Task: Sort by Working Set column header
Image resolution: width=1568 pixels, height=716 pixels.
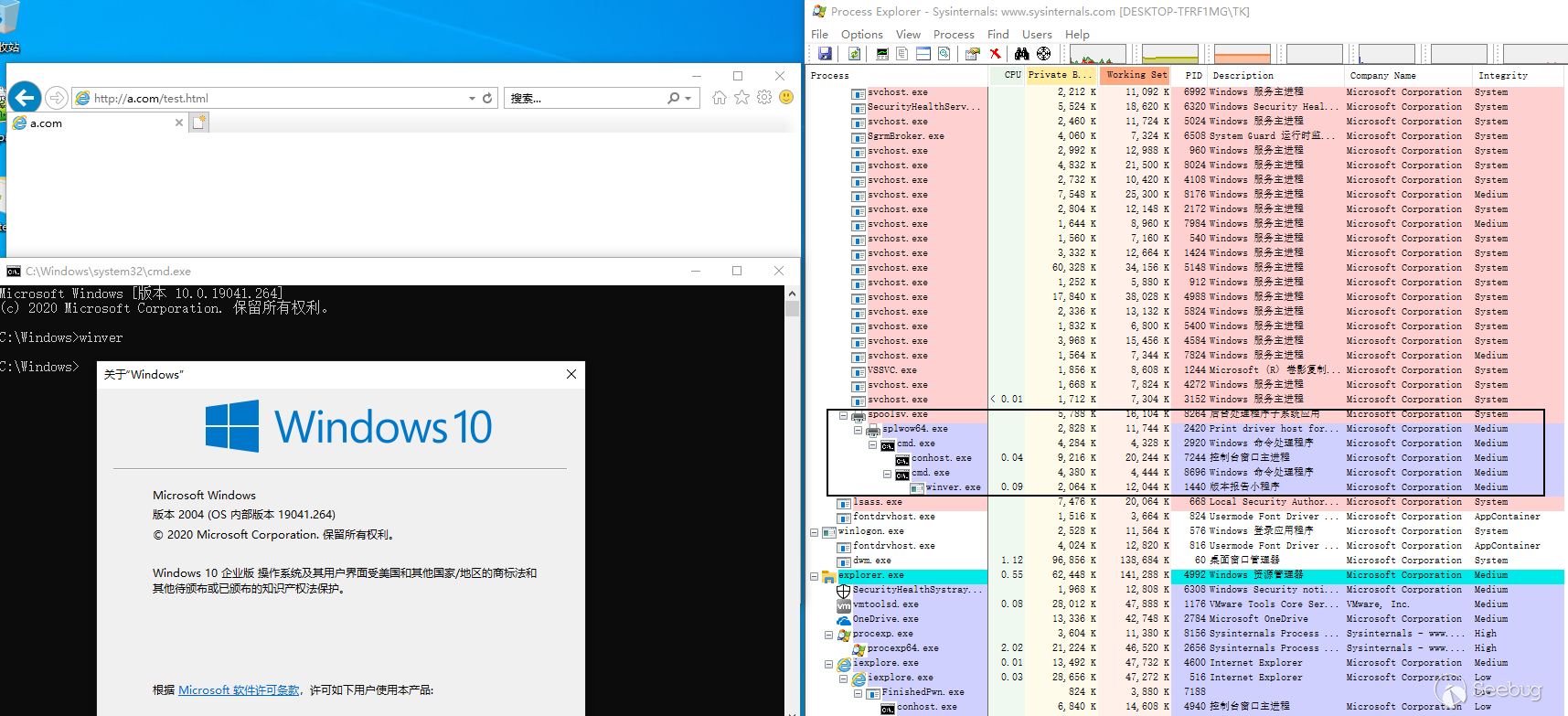Action: pos(1136,76)
